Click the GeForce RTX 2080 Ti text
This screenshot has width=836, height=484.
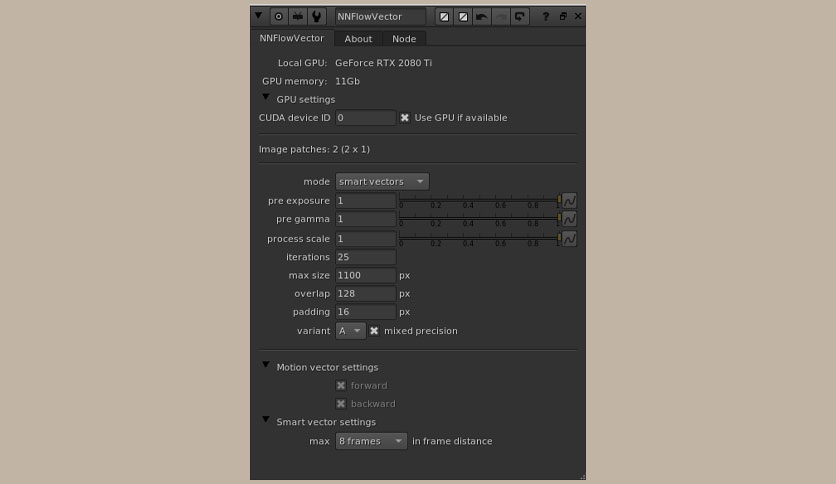(x=383, y=63)
